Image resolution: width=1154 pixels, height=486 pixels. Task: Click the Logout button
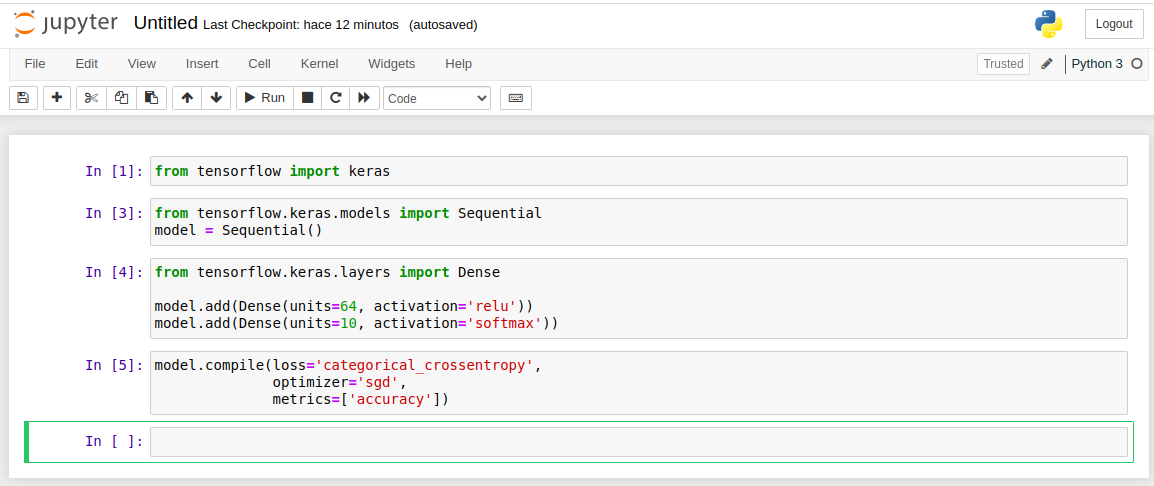(1114, 24)
